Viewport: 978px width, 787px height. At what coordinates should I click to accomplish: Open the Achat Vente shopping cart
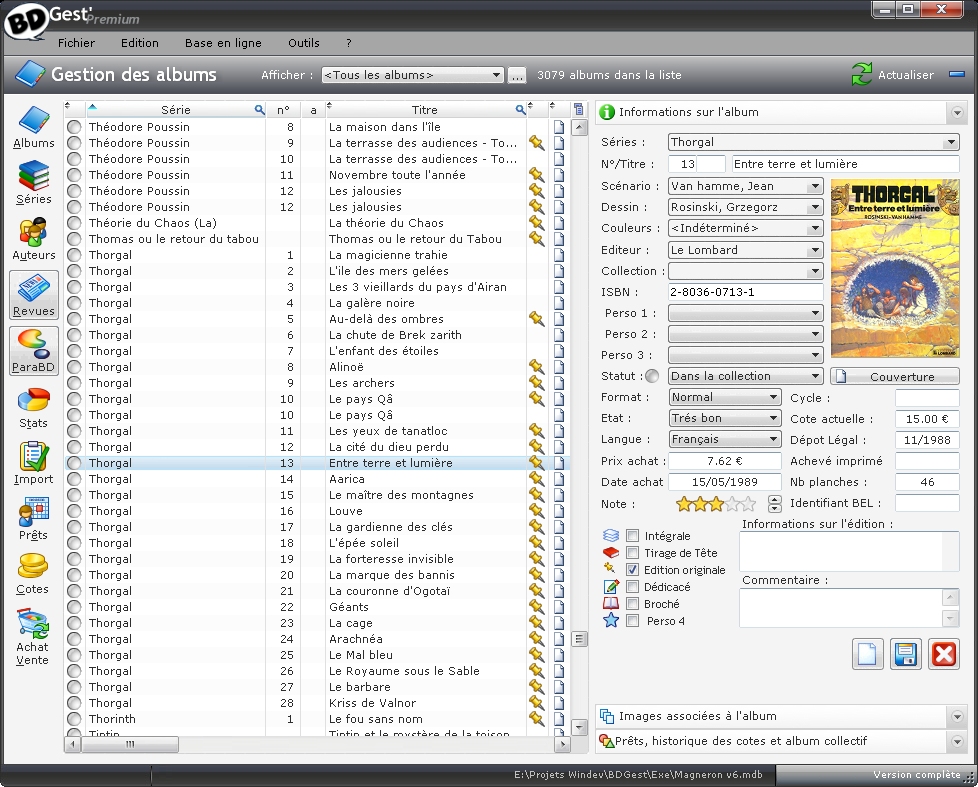32,637
